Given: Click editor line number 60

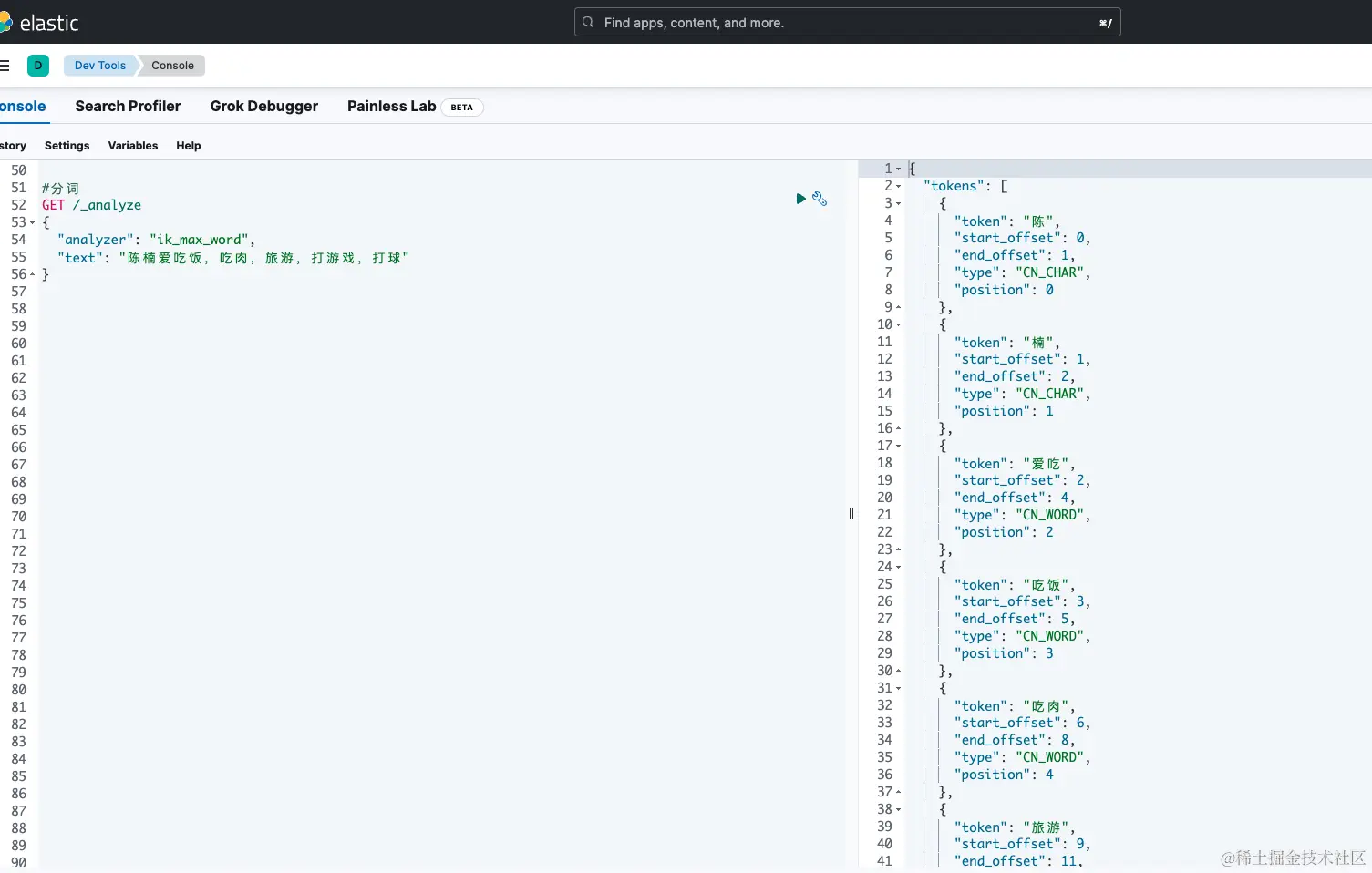Looking at the screenshot, I should coord(18,344).
